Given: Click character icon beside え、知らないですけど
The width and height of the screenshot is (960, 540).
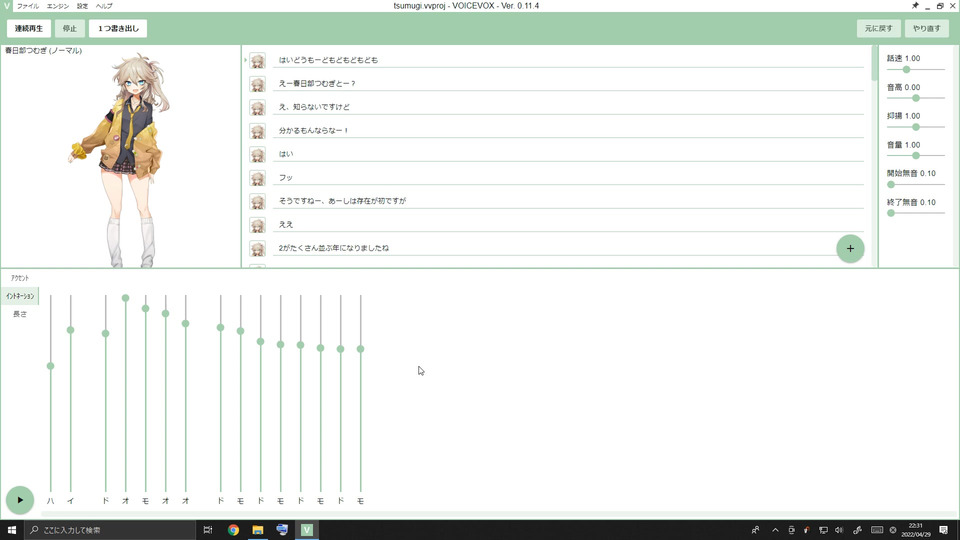Looking at the screenshot, I should (x=258, y=107).
